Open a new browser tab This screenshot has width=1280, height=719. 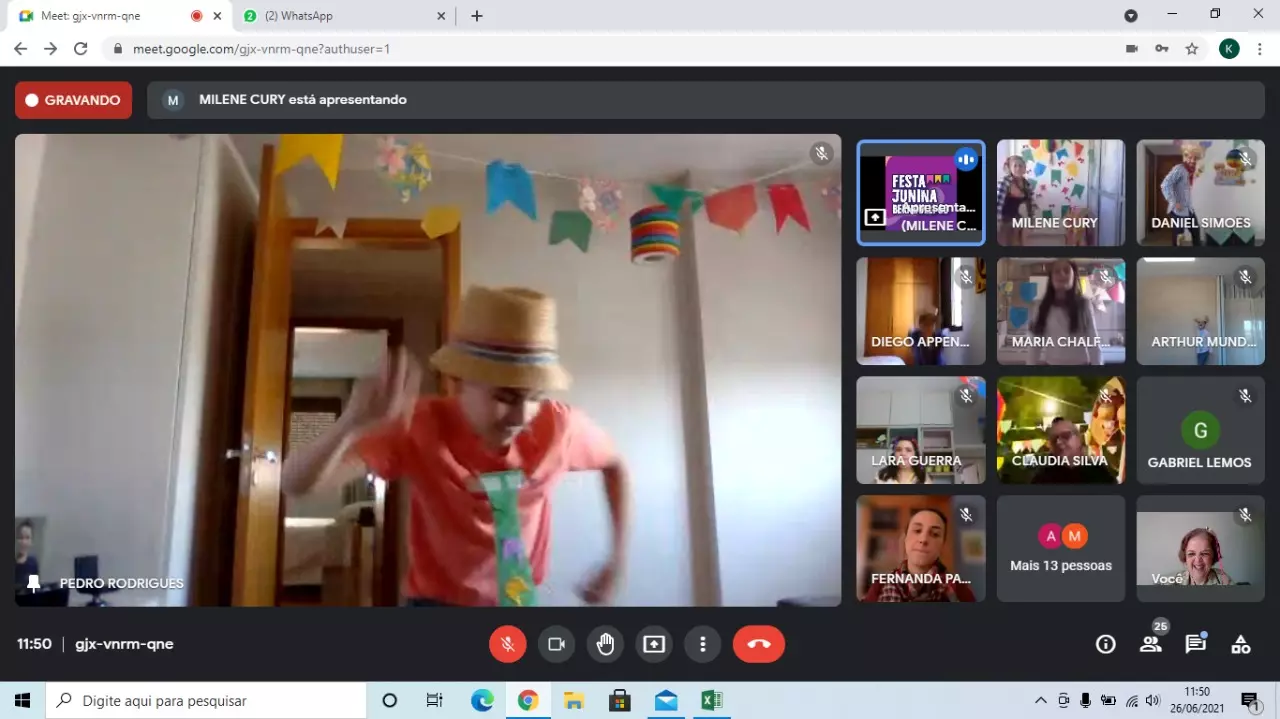(x=477, y=16)
